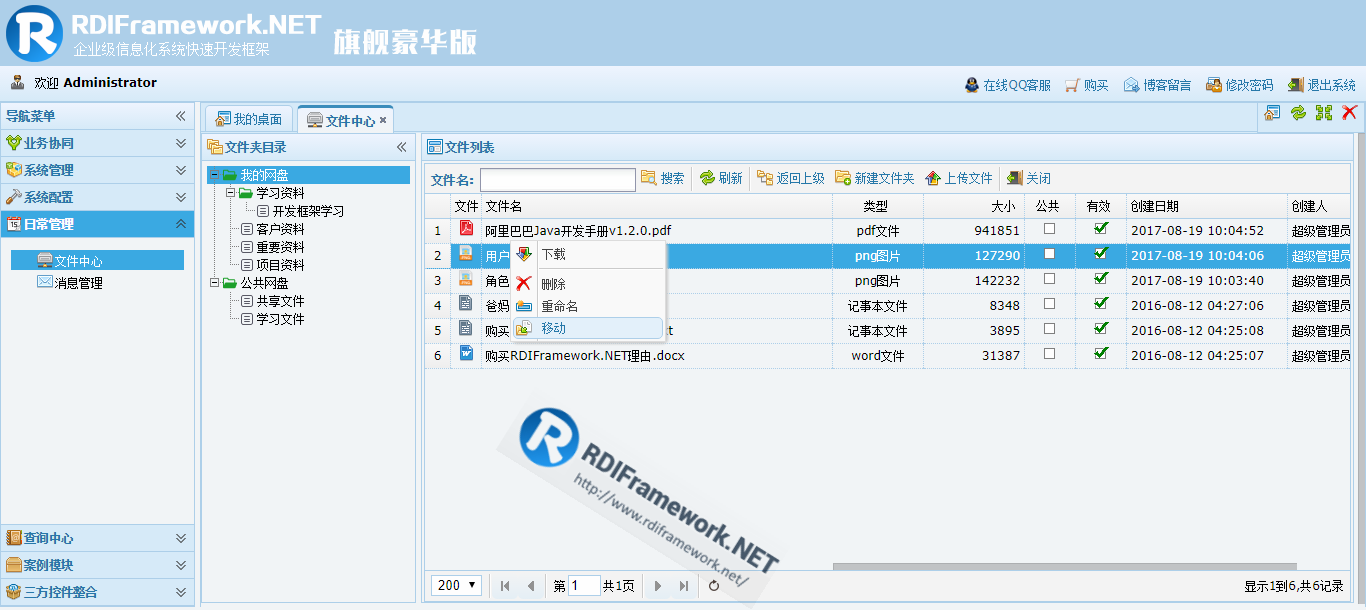
Task: Go to last page of the file list
Action: pyautogui.click(x=684, y=586)
